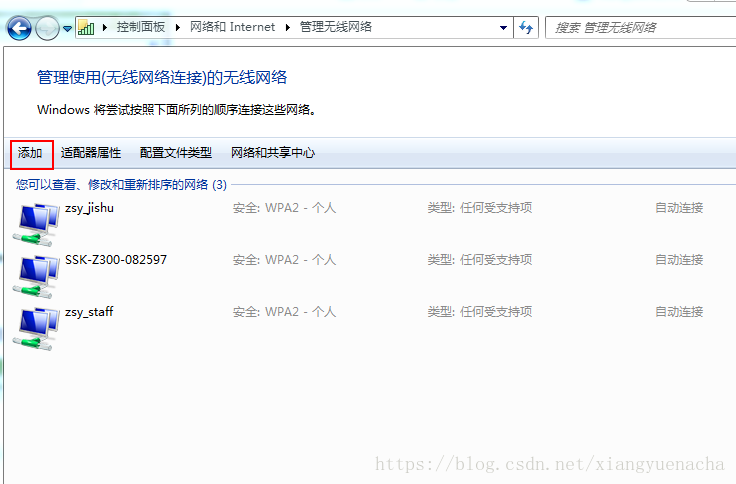Image resolution: width=736 pixels, height=484 pixels.
Task: Collapse the 您可以查看、修改和重新排序的网络 group
Action: 121,184
